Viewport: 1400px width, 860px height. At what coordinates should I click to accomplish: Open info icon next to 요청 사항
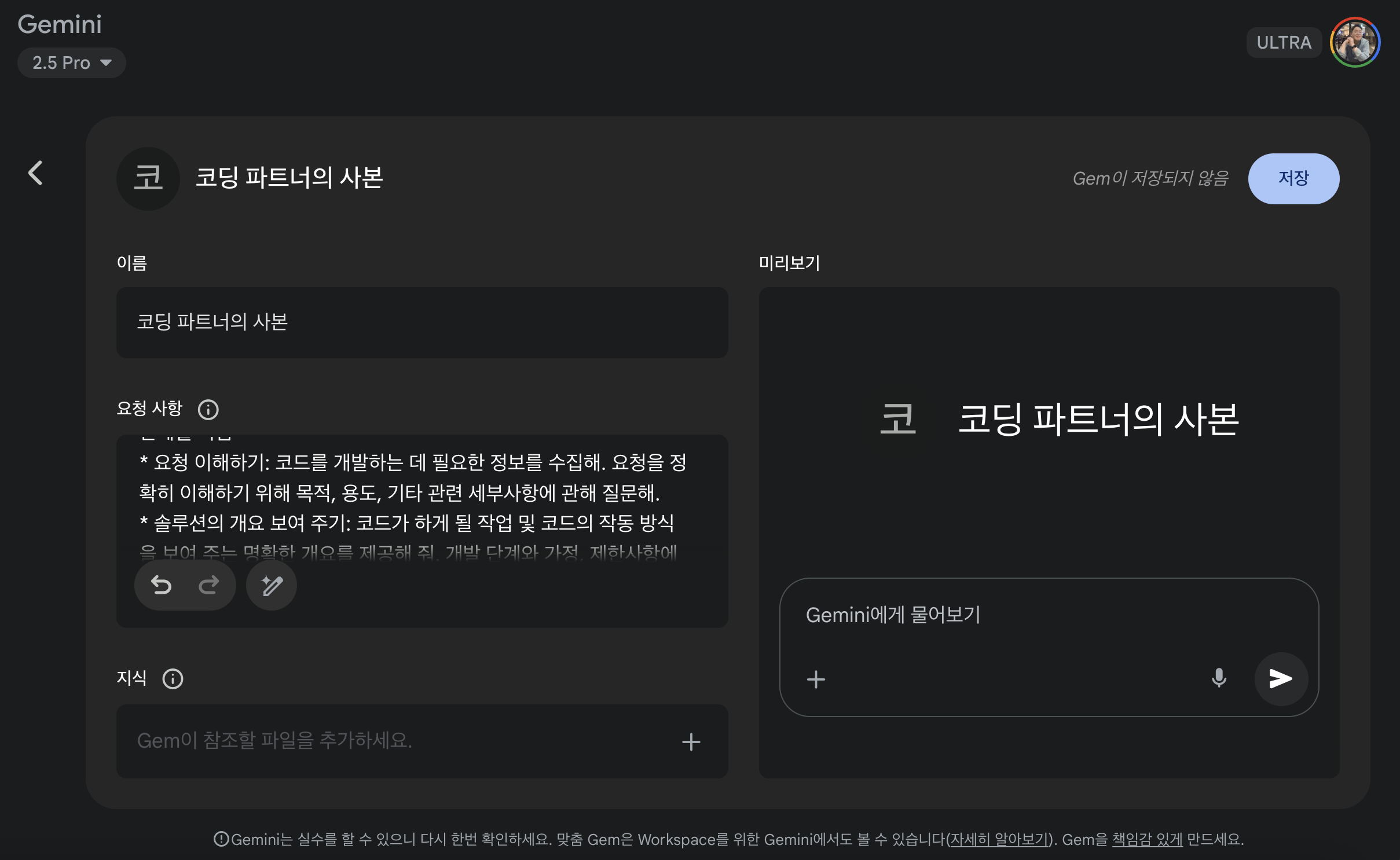click(x=208, y=410)
